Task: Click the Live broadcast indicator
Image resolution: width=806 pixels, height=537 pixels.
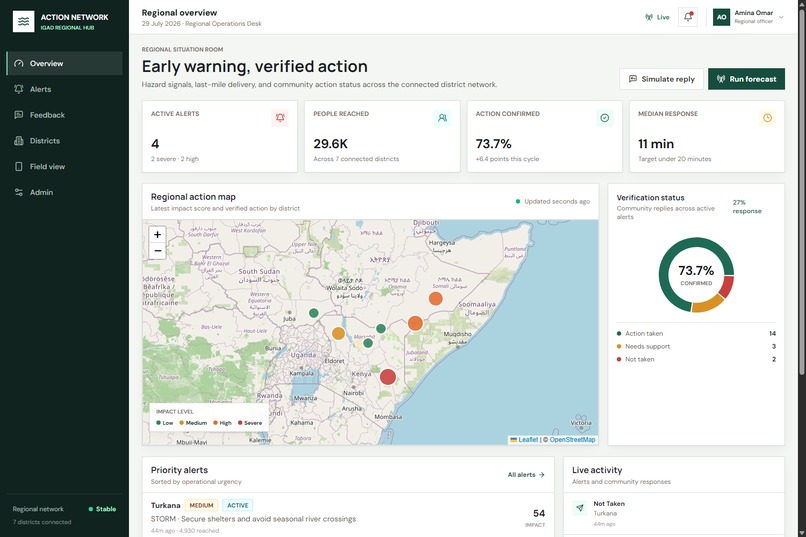Action: (x=657, y=17)
